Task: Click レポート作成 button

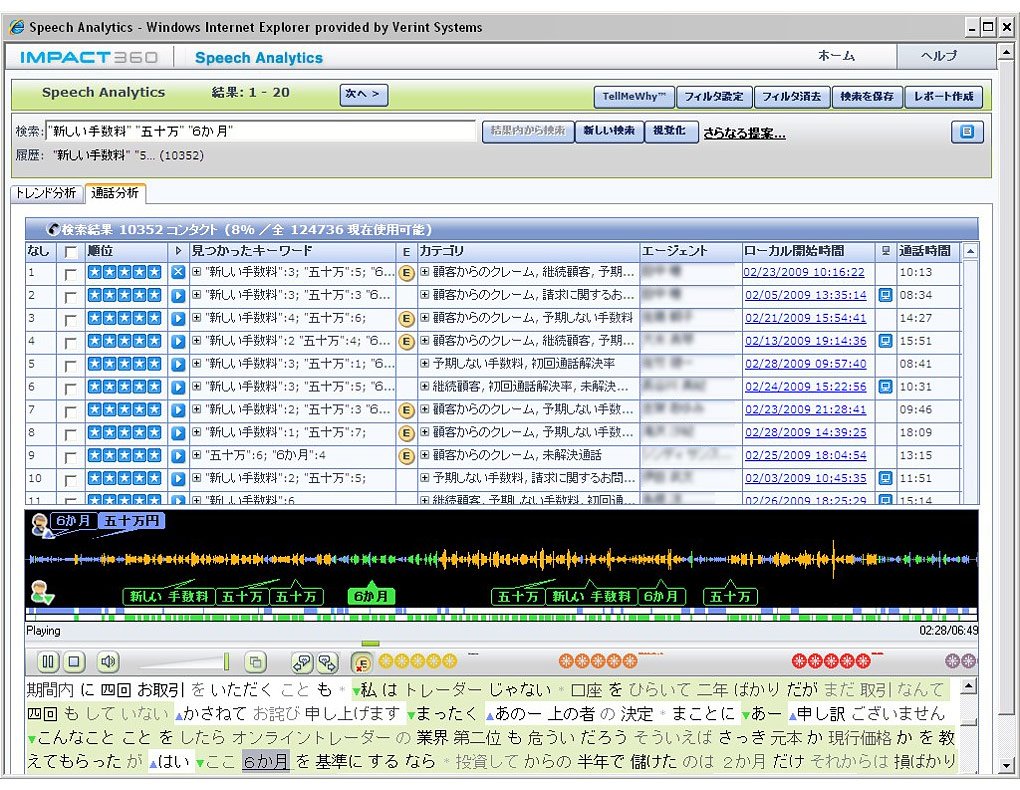Action: [943, 97]
